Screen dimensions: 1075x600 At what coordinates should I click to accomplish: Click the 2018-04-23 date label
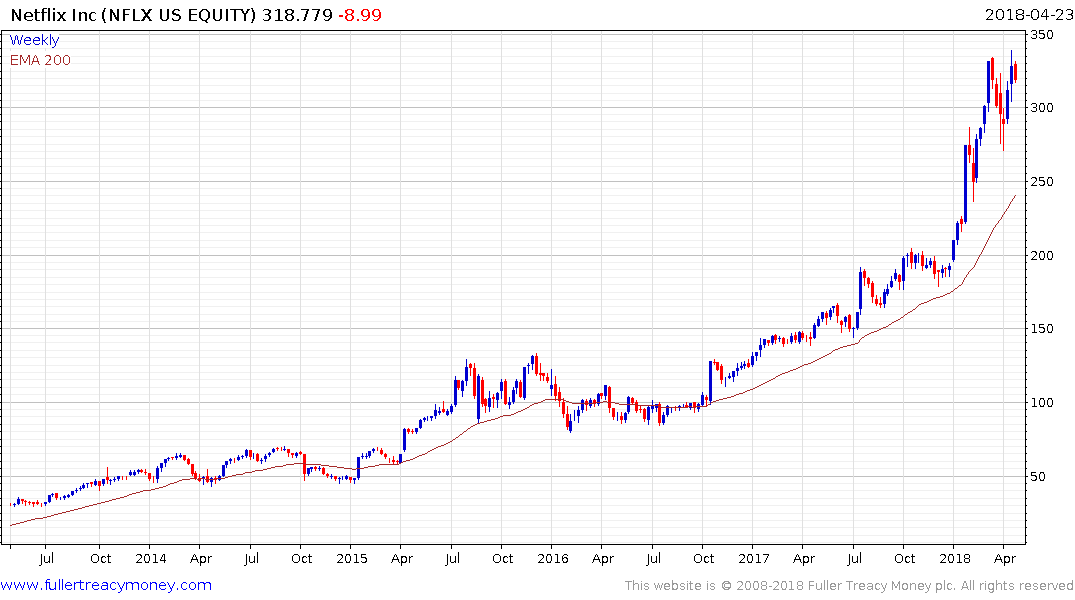[x=1028, y=15]
